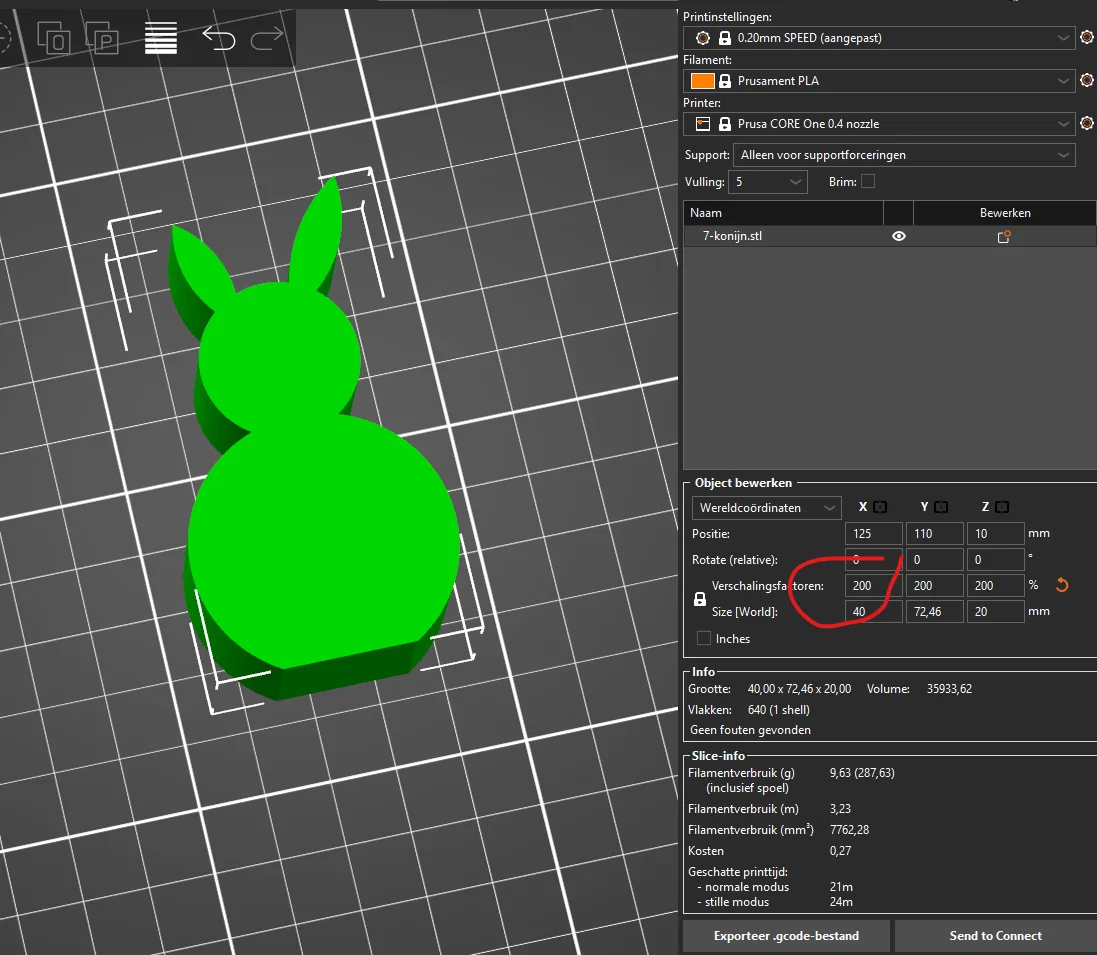
Task: Enable the Brim checkbox
Action: 868,181
